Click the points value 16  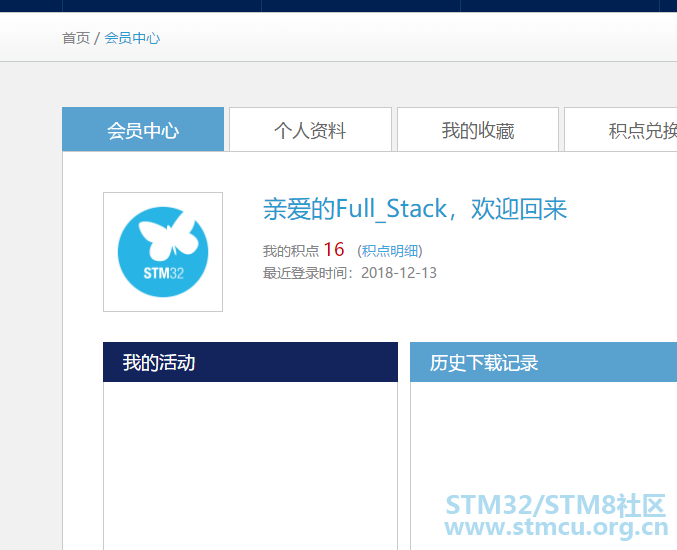334,250
